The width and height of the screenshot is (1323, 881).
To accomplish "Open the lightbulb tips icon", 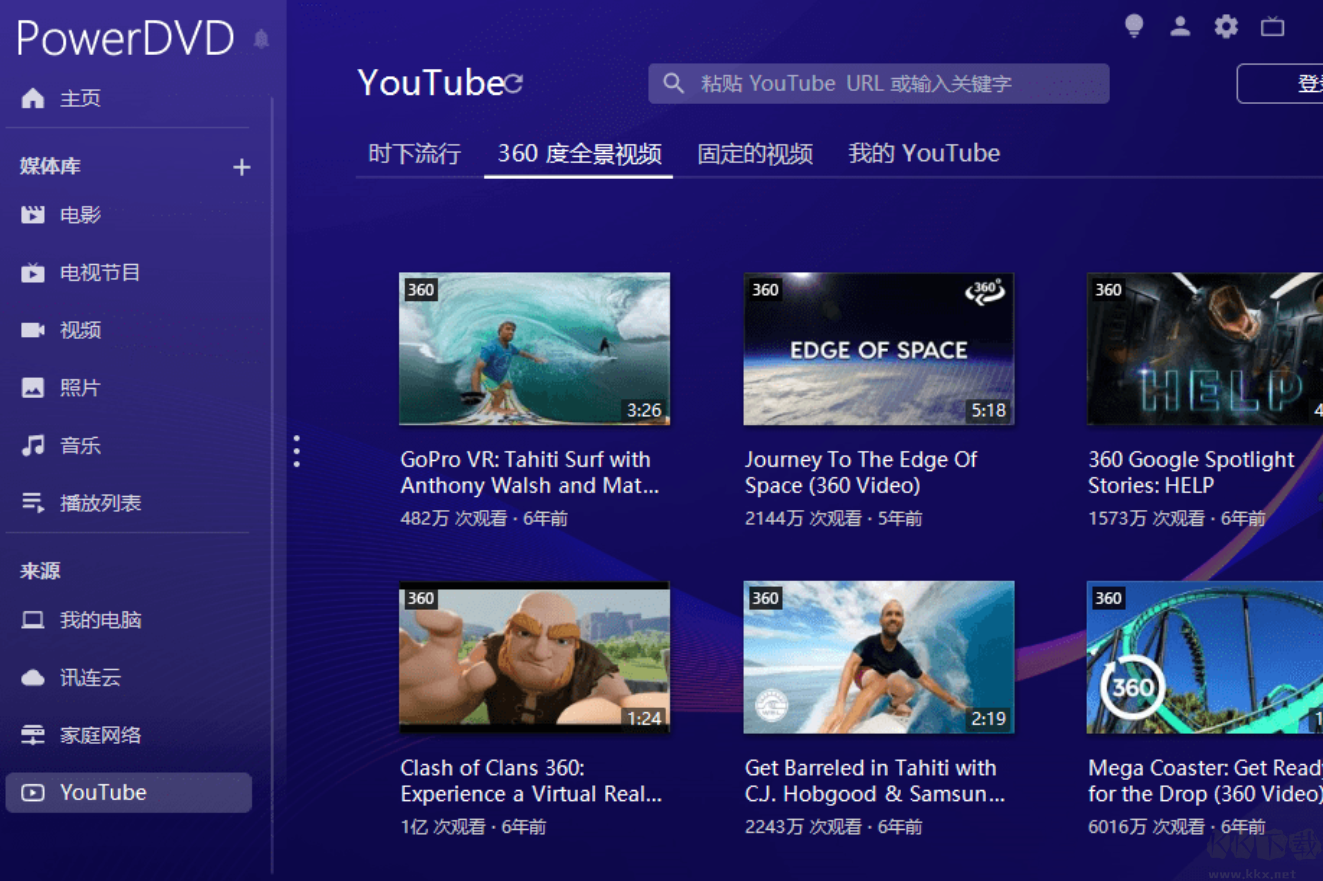I will pos(1134,26).
